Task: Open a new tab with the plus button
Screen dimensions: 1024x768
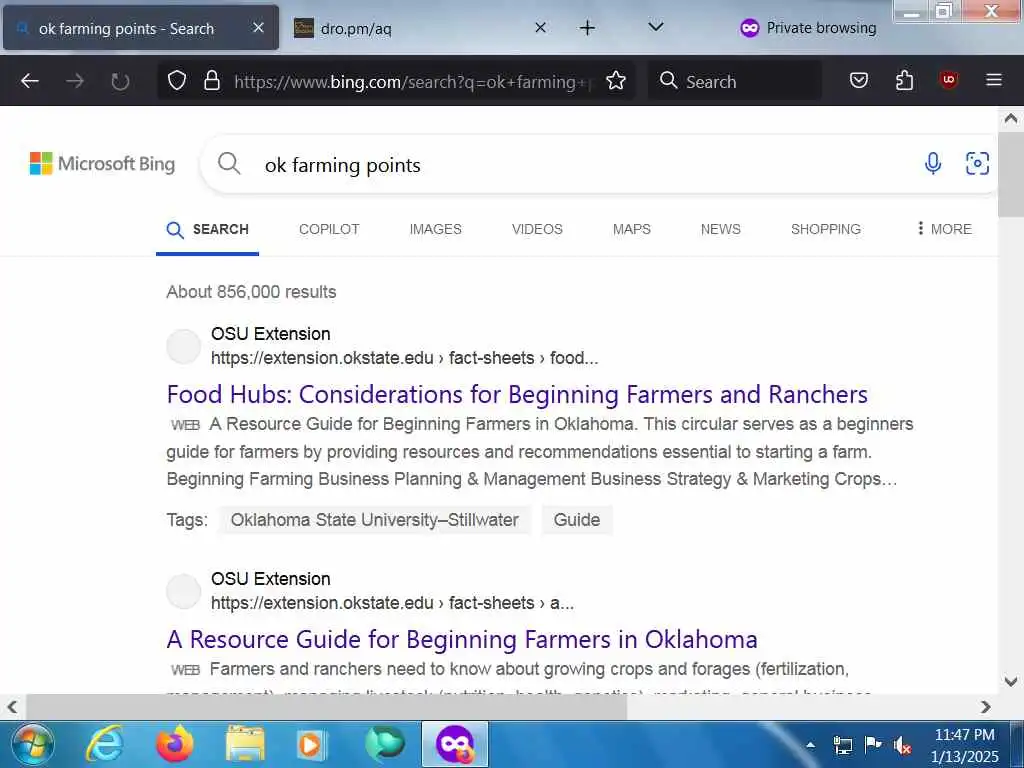Action: (x=587, y=27)
